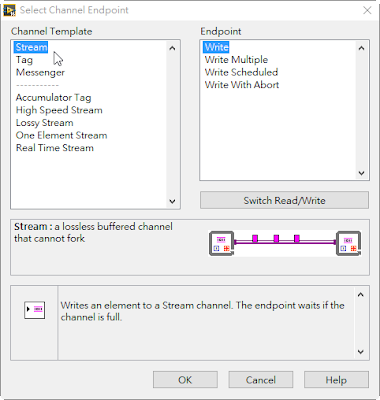Click Channel Template list scroll down arrow

tap(172, 201)
